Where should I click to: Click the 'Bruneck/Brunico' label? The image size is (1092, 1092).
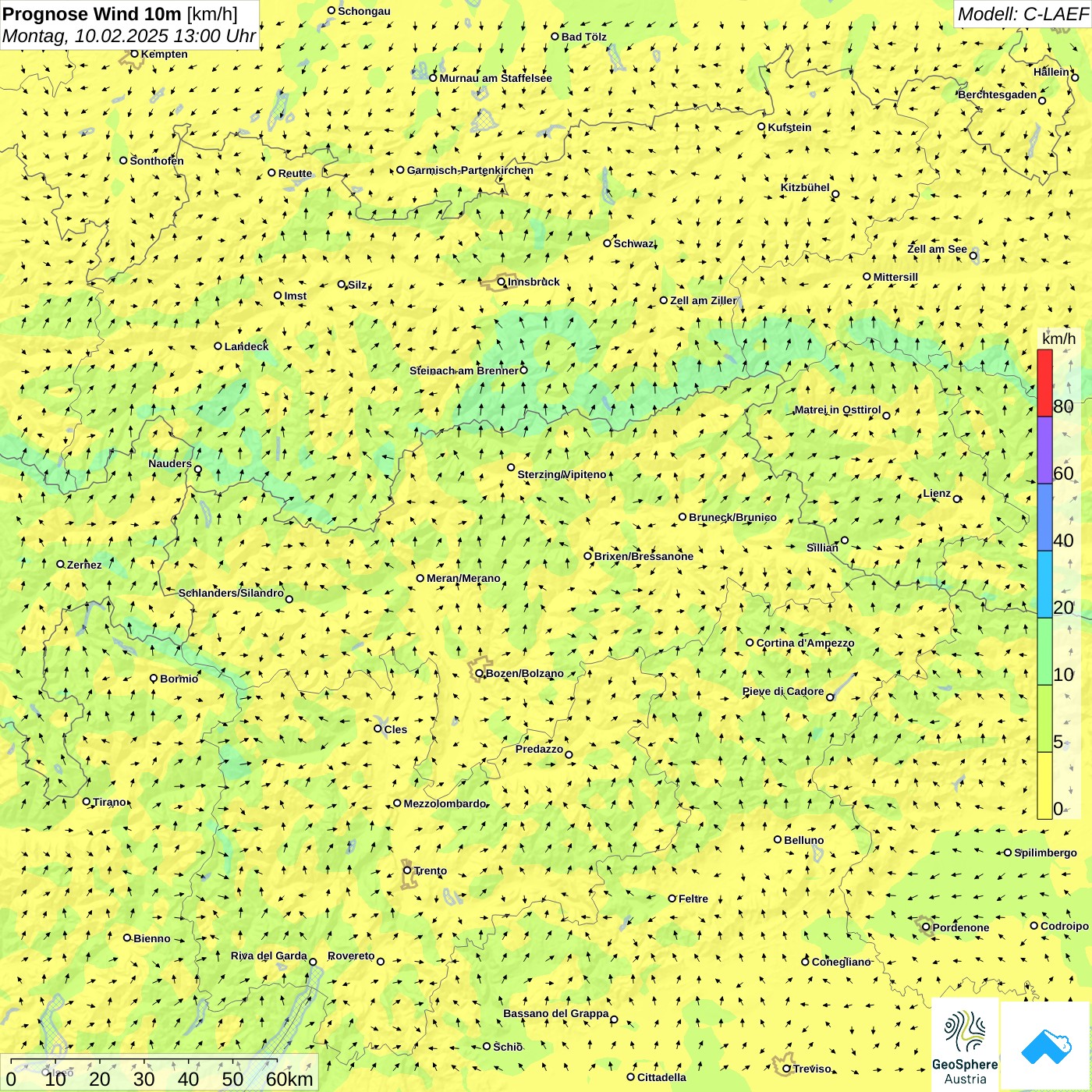[x=732, y=517]
